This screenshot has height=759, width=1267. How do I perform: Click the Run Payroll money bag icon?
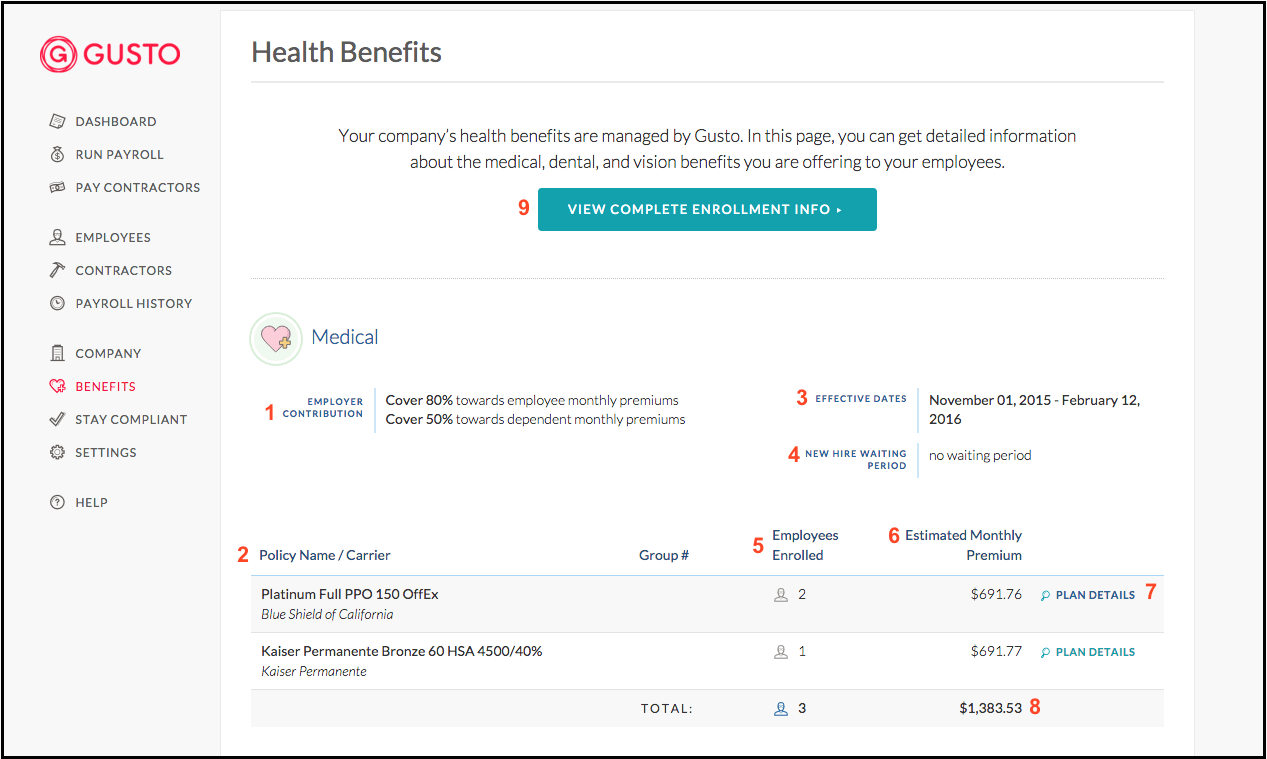tap(57, 154)
